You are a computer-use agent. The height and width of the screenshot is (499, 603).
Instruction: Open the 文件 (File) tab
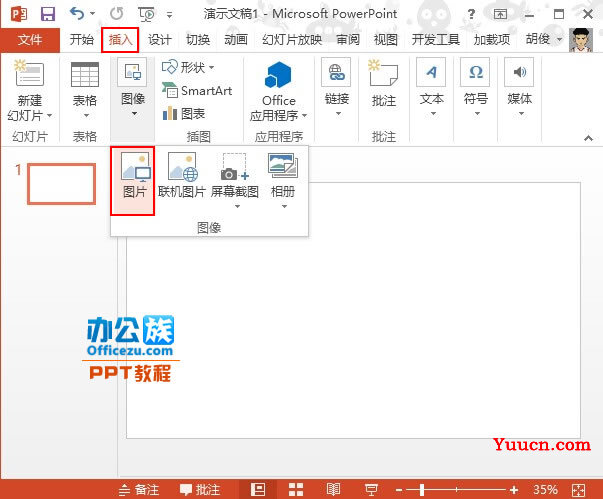(30, 40)
